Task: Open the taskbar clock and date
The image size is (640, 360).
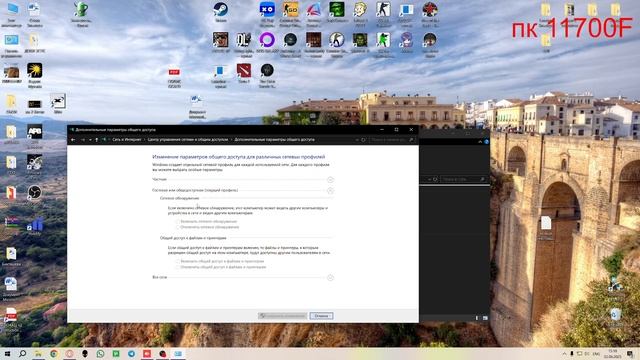Action: tap(613, 353)
